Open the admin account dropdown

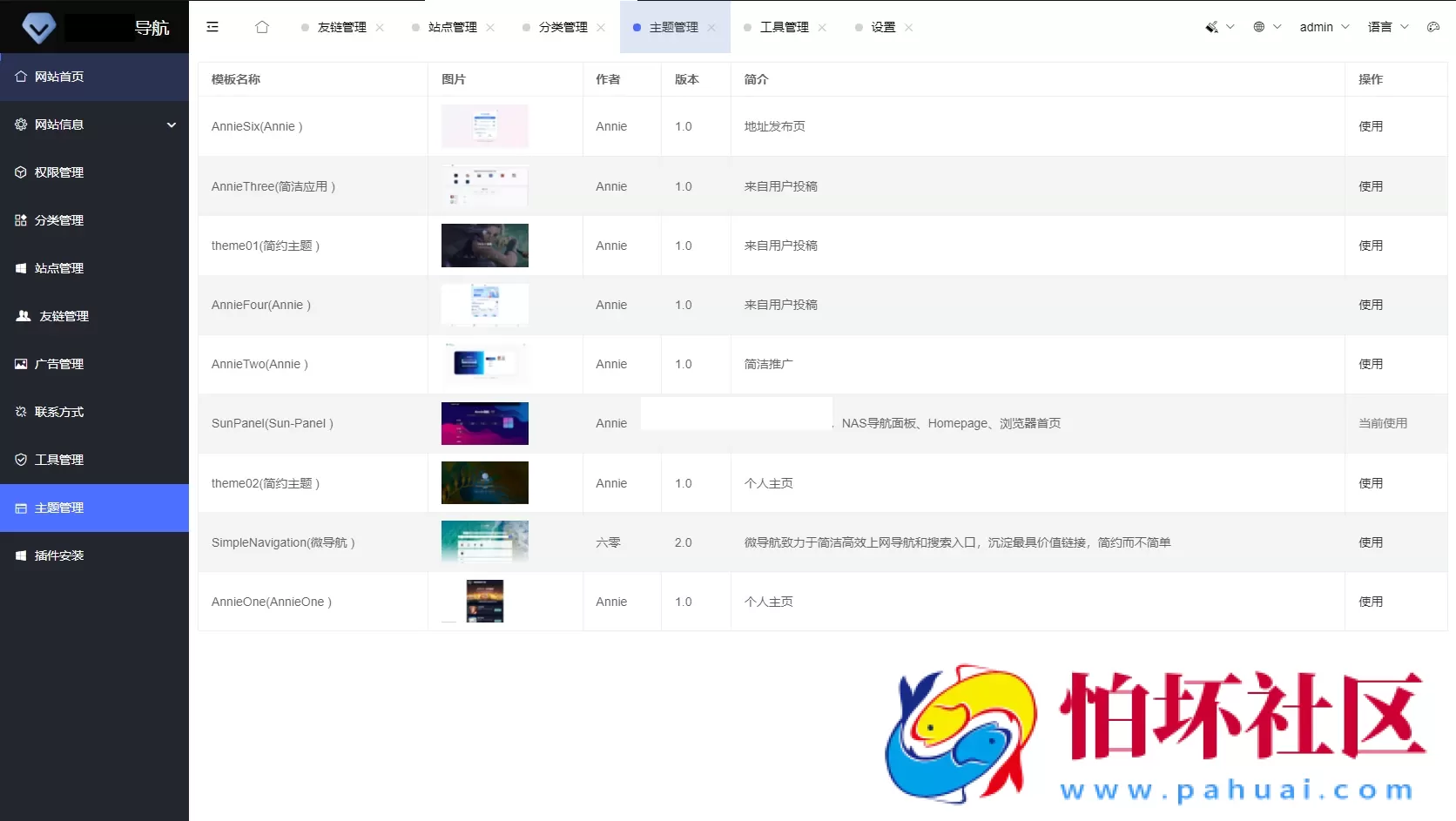click(1318, 27)
